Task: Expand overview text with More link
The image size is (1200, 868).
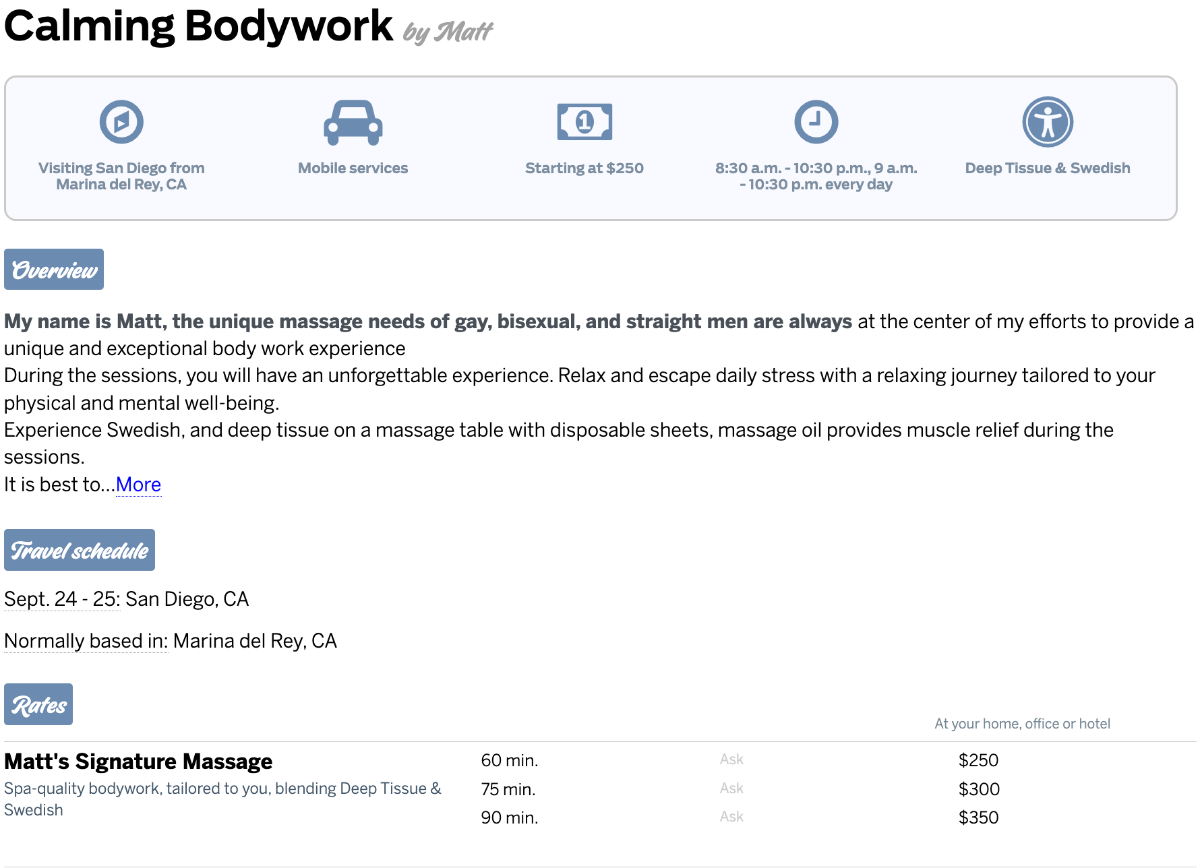Action: click(138, 485)
